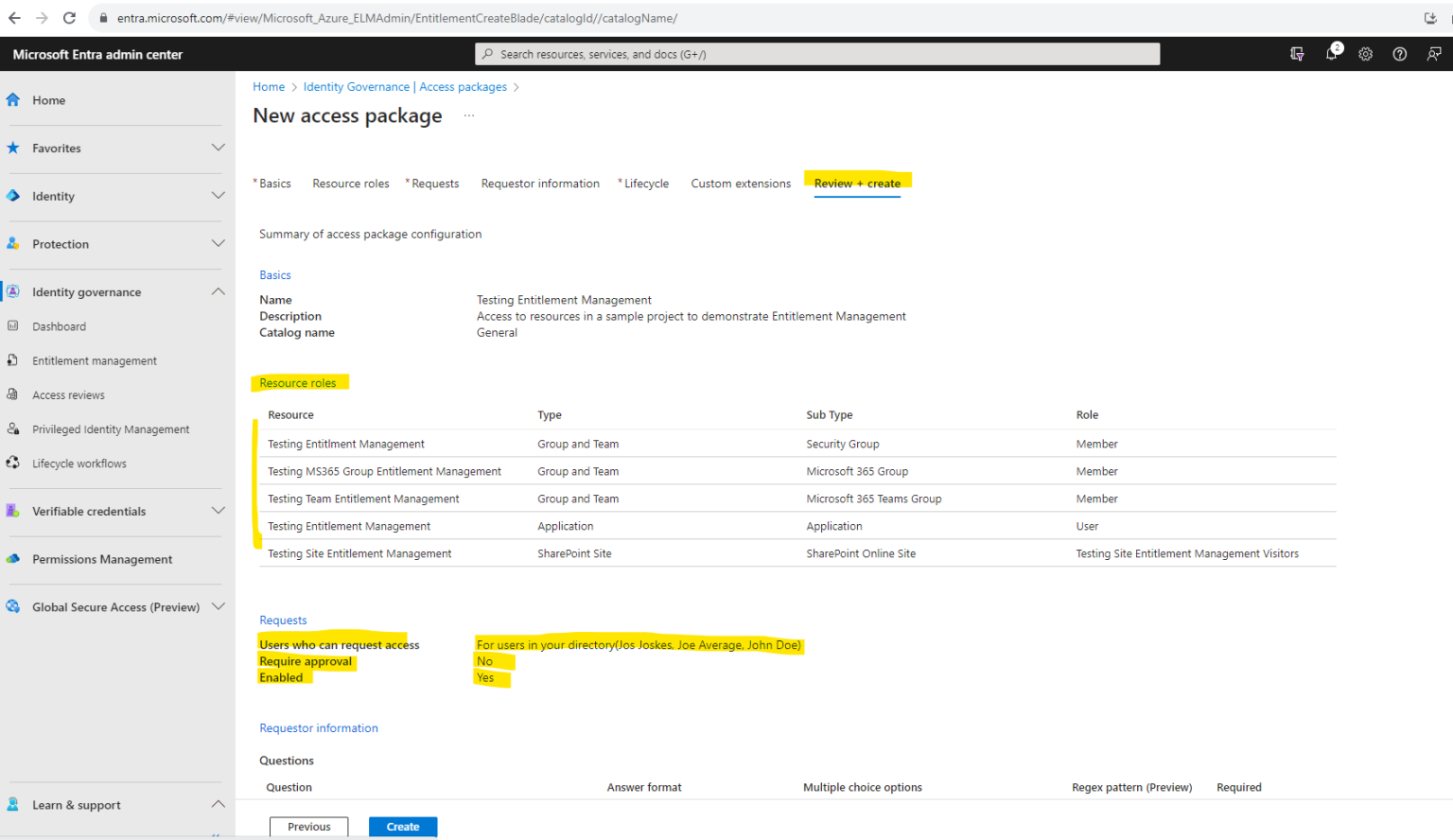Switch to the Resource roles tab
Screen dimensions: 1453x840
tap(350, 183)
